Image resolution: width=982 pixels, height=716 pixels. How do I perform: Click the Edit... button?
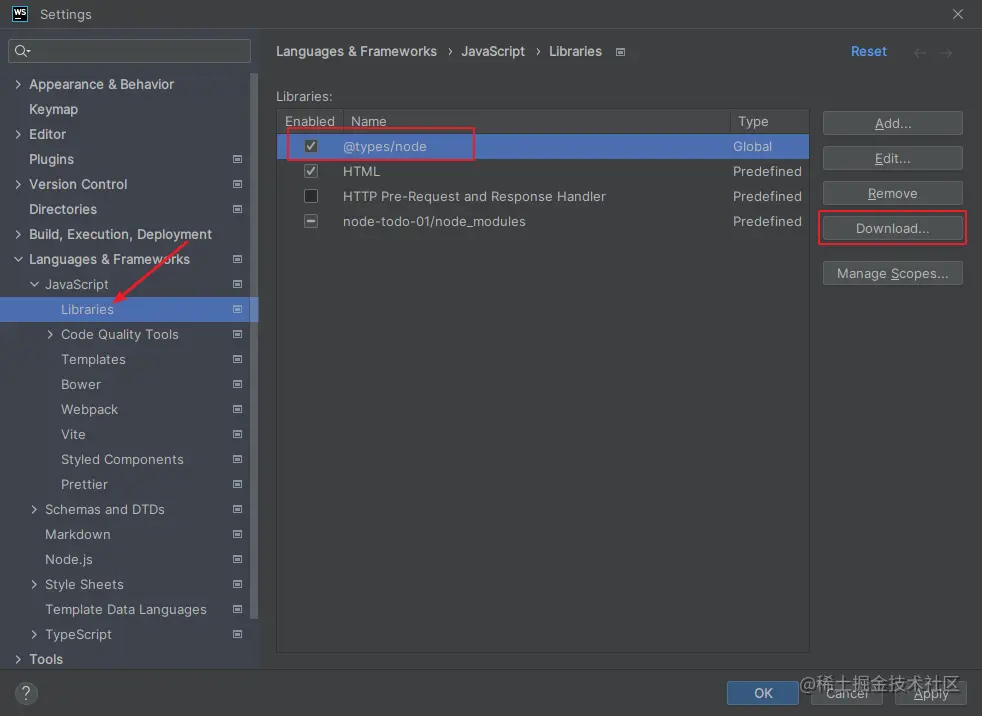(892, 158)
